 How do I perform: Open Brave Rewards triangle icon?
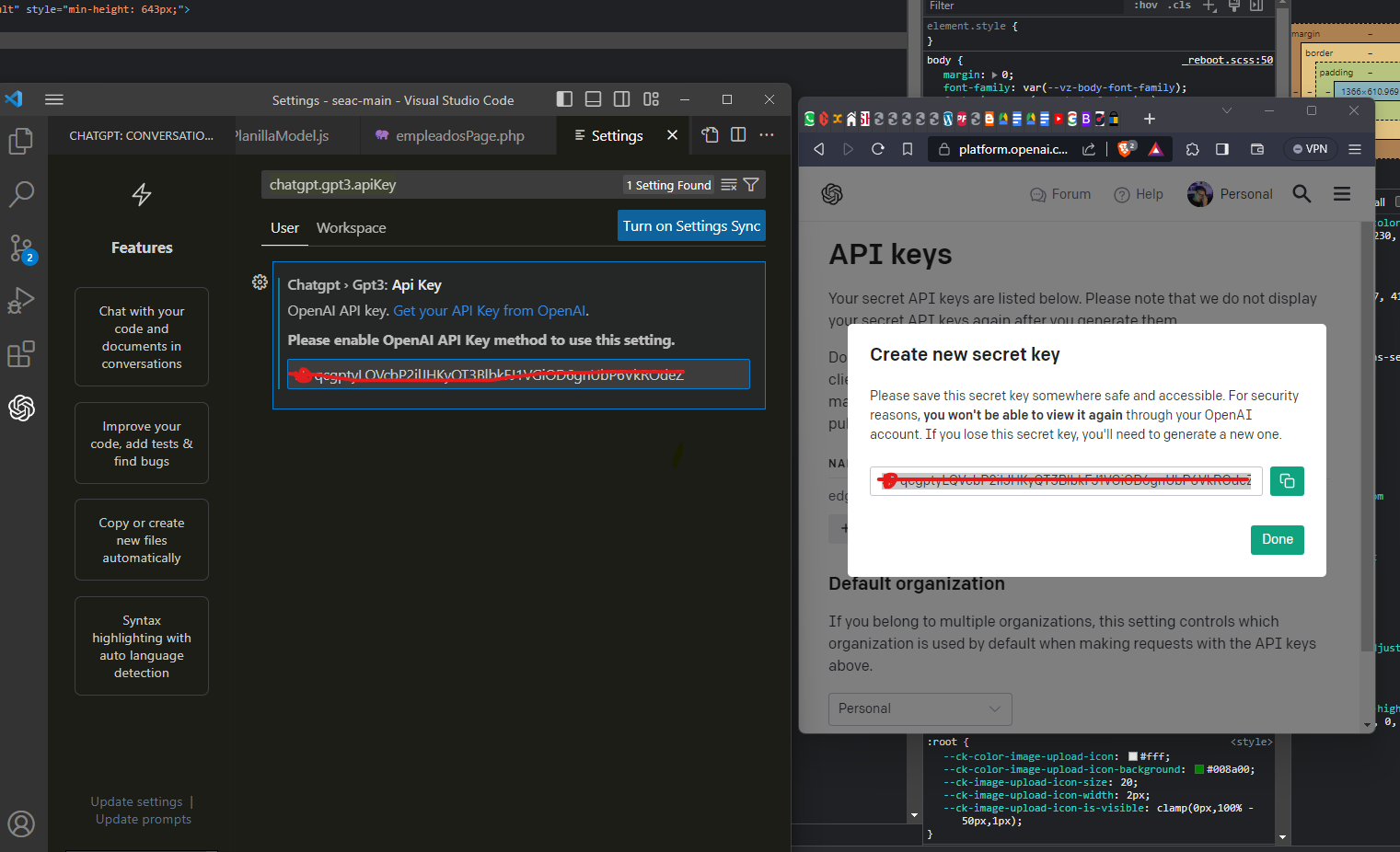click(1156, 149)
